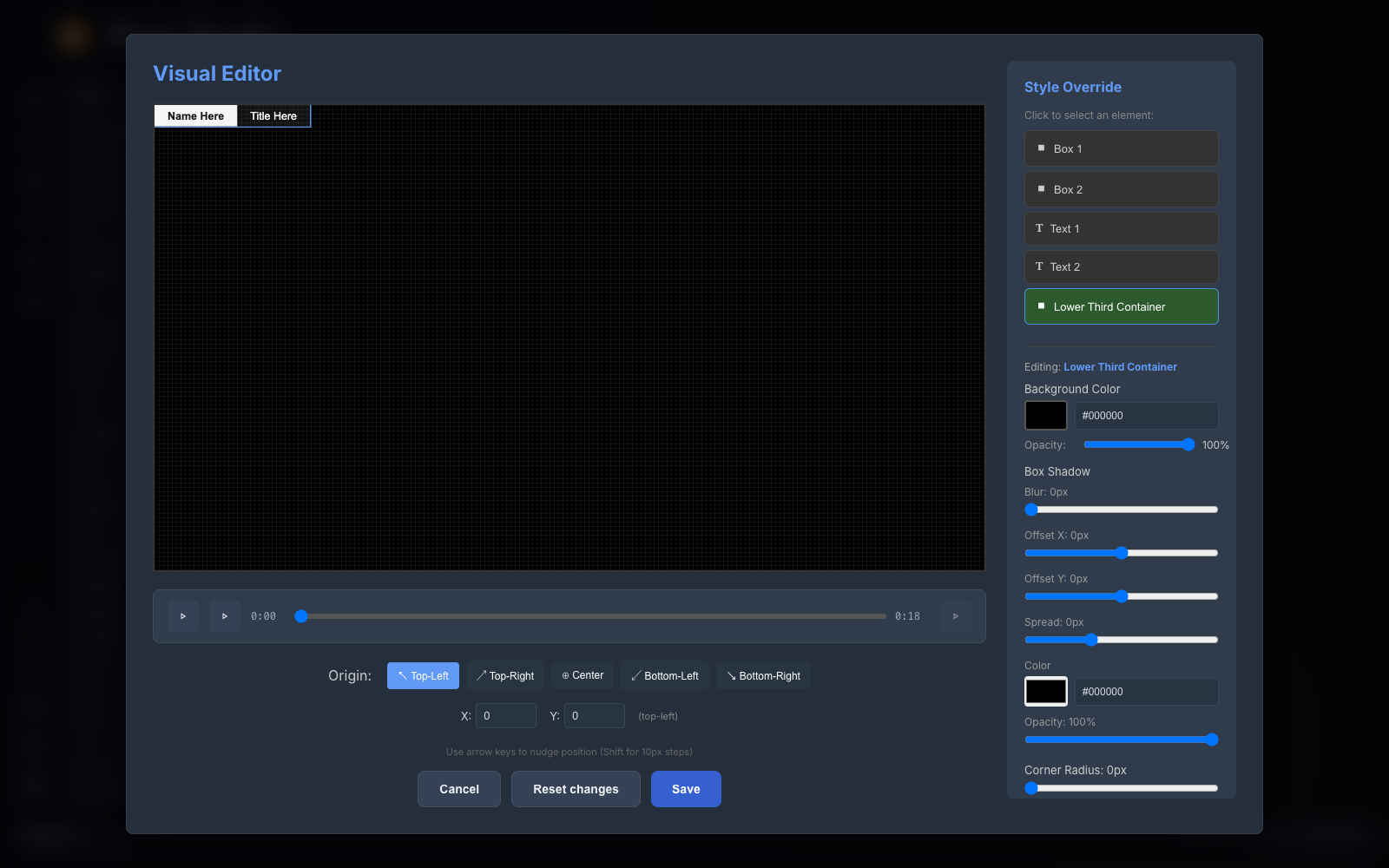Cancel the visual editor changes
The width and height of the screenshot is (1389, 868).
[x=459, y=789]
